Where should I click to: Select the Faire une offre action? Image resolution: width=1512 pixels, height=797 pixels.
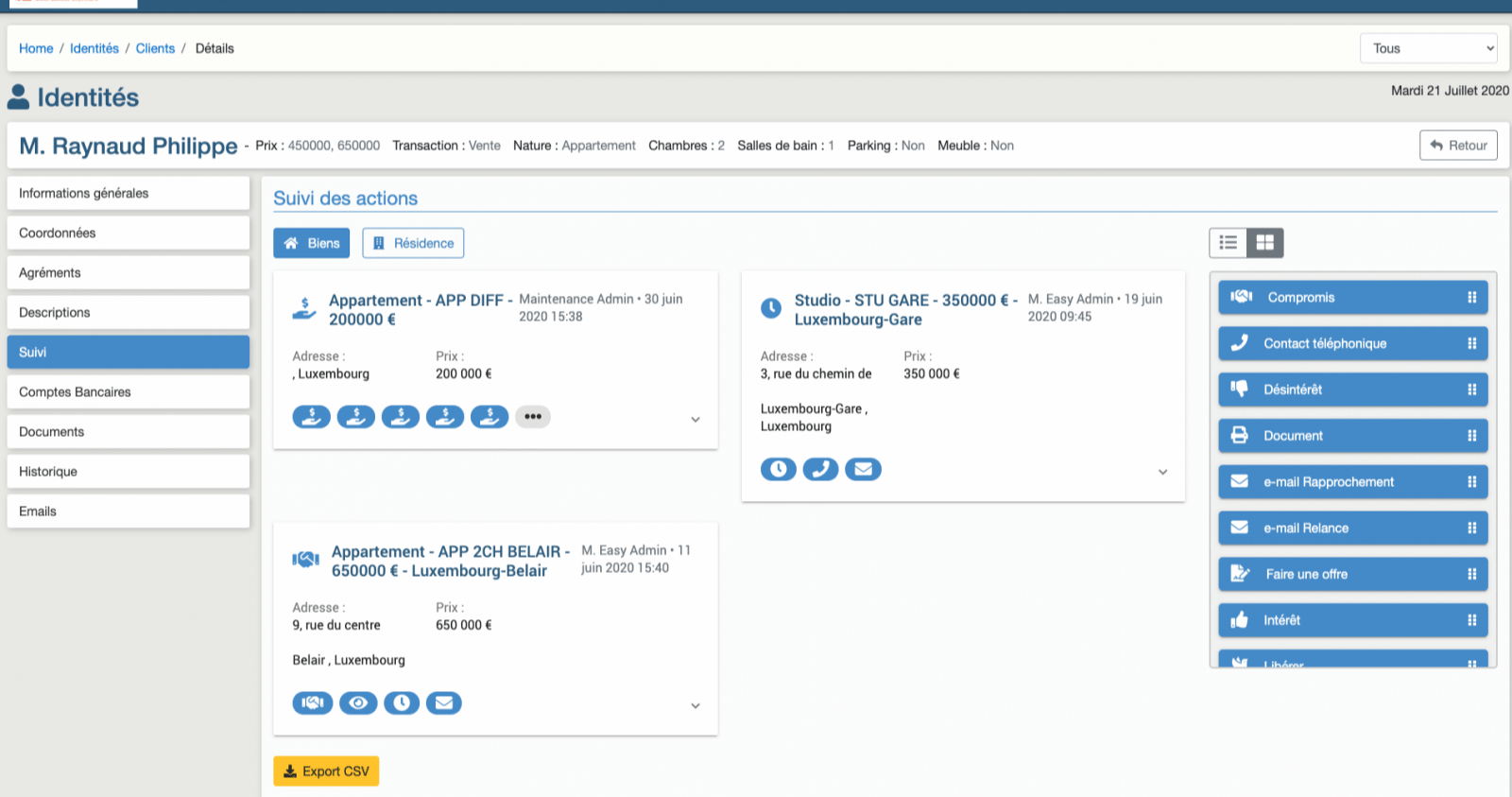click(1306, 574)
